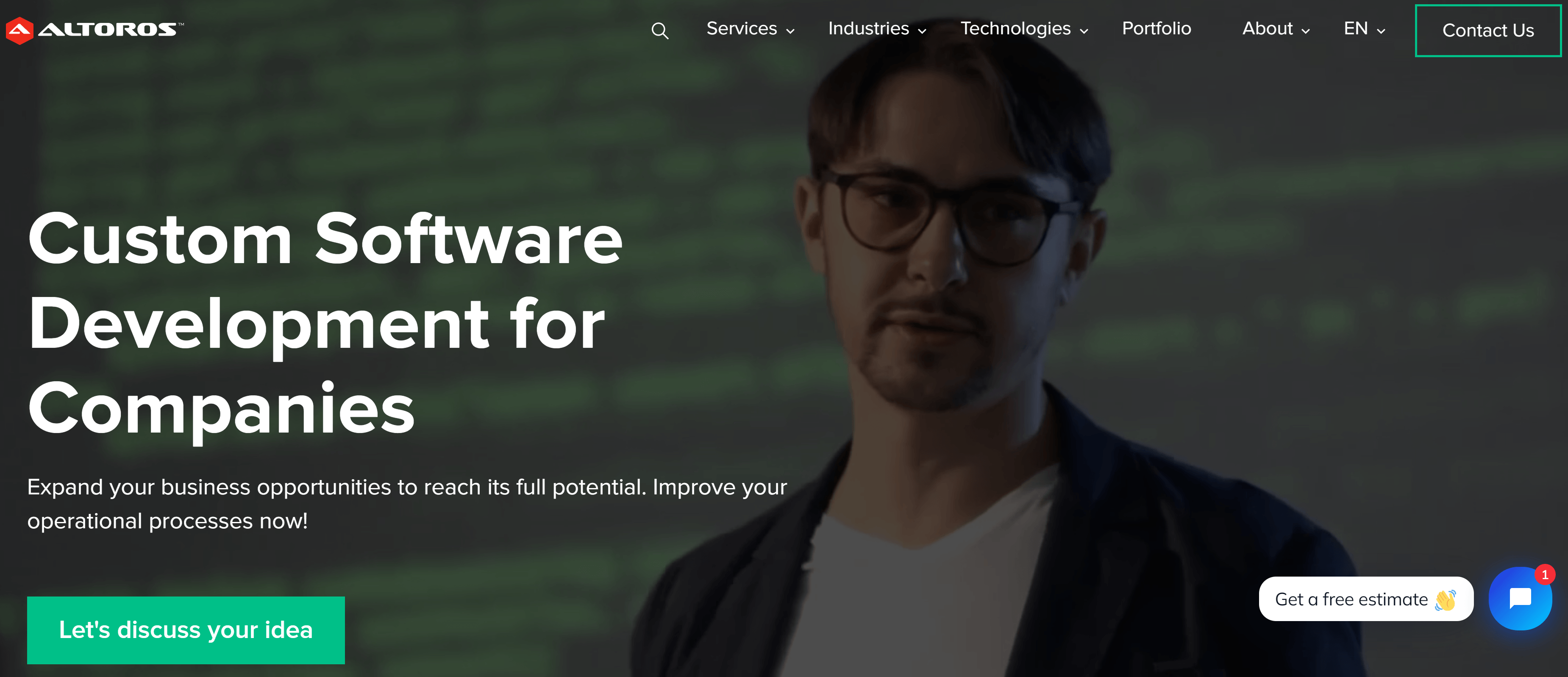Expand the Technologies chevron arrow
1568x677 pixels.
point(1084,32)
